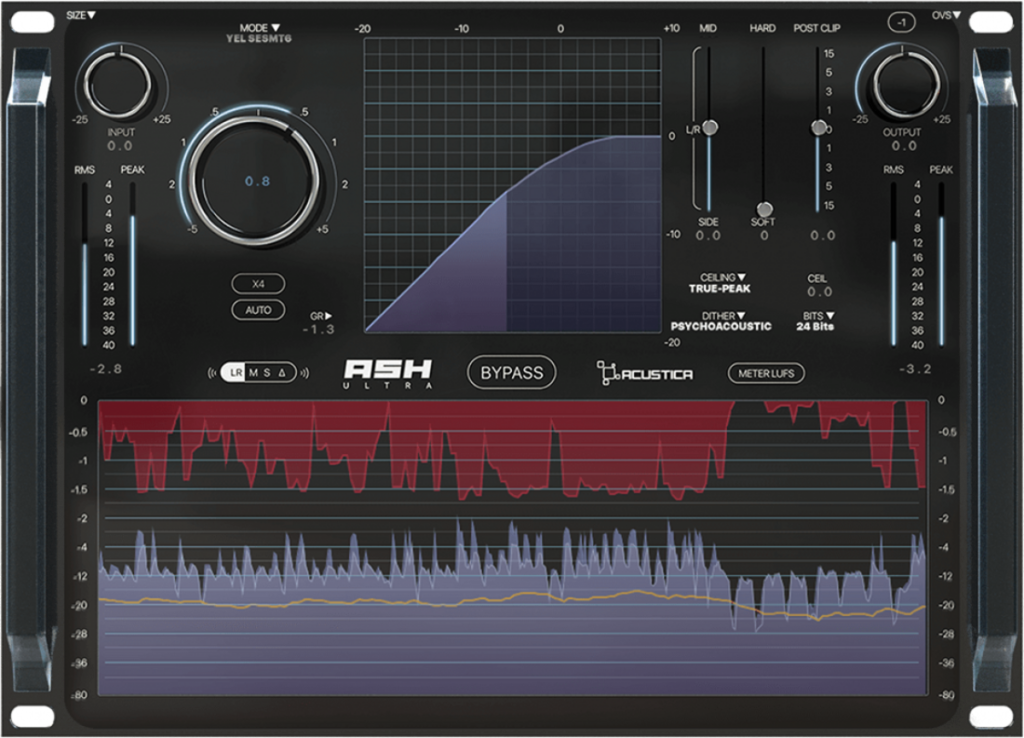Click the input peak readout -2.8
This screenshot has height=738, width=1024.
pyautogui.click(x=105, y=369)
